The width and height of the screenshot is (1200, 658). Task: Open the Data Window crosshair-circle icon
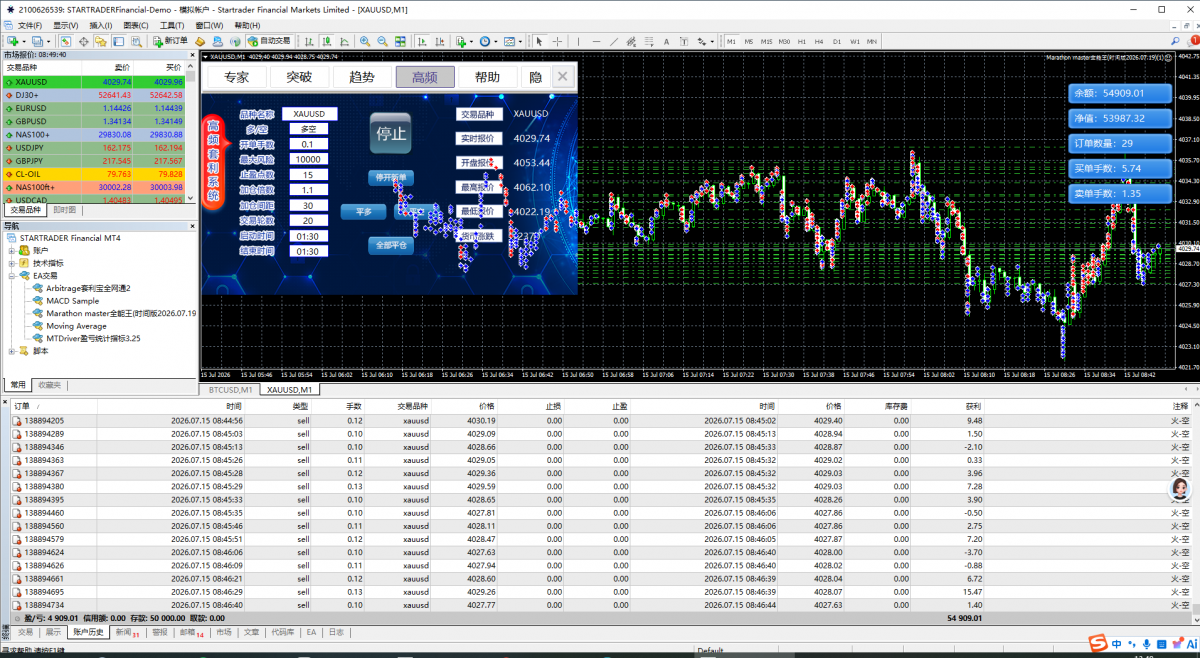point(83,41)
